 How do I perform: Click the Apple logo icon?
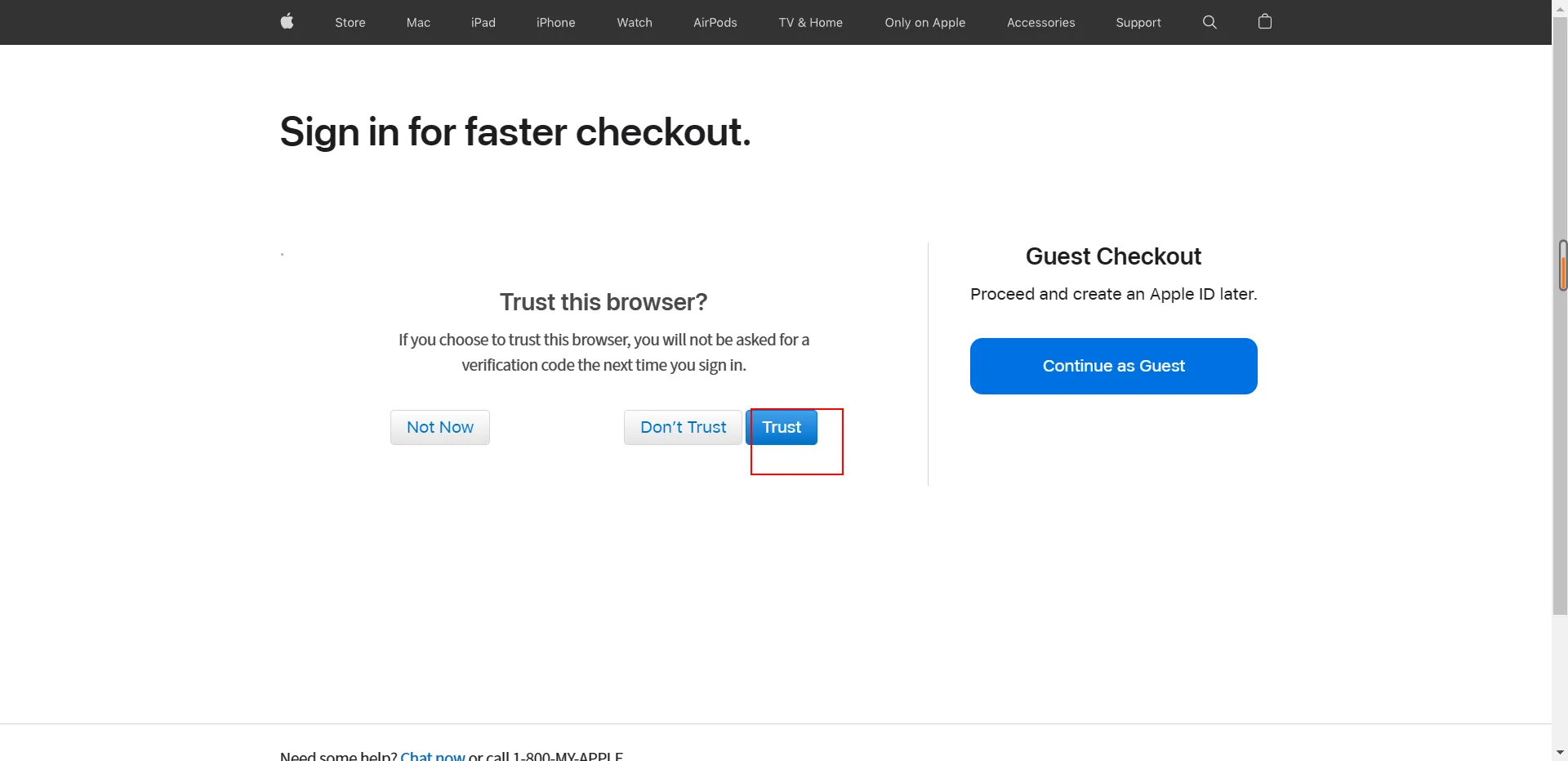(287, 22)
